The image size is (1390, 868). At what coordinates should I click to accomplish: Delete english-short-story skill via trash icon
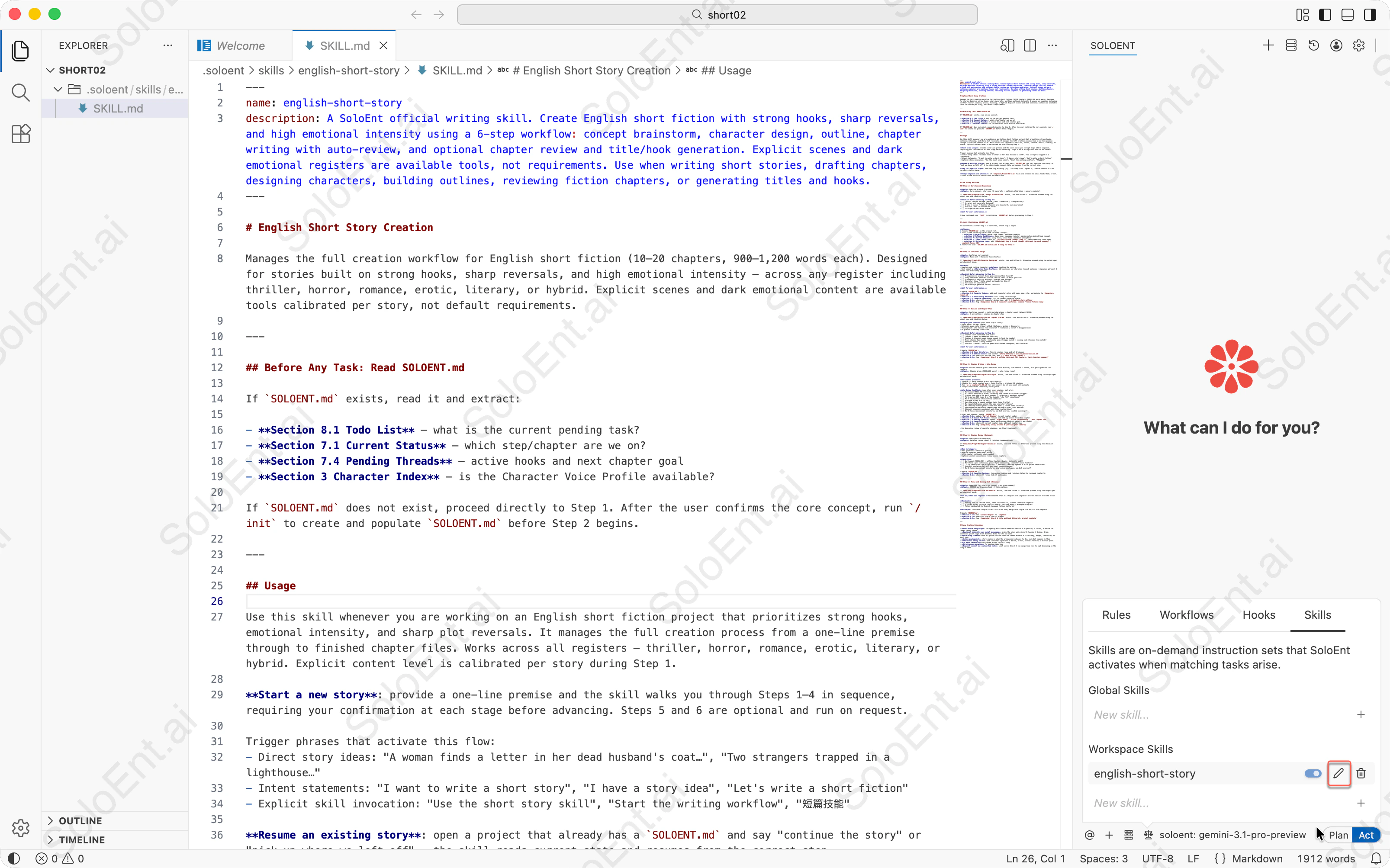(1360, 773)
